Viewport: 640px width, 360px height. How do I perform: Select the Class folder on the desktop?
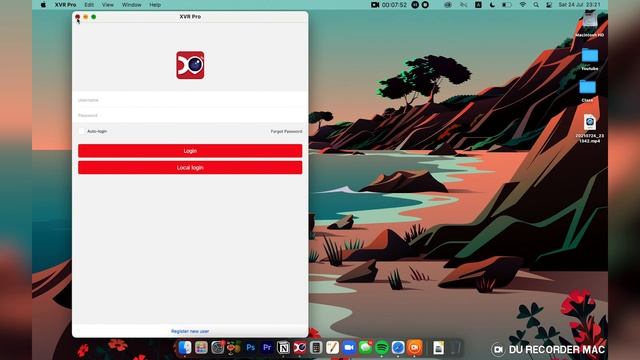click(587, 90)
